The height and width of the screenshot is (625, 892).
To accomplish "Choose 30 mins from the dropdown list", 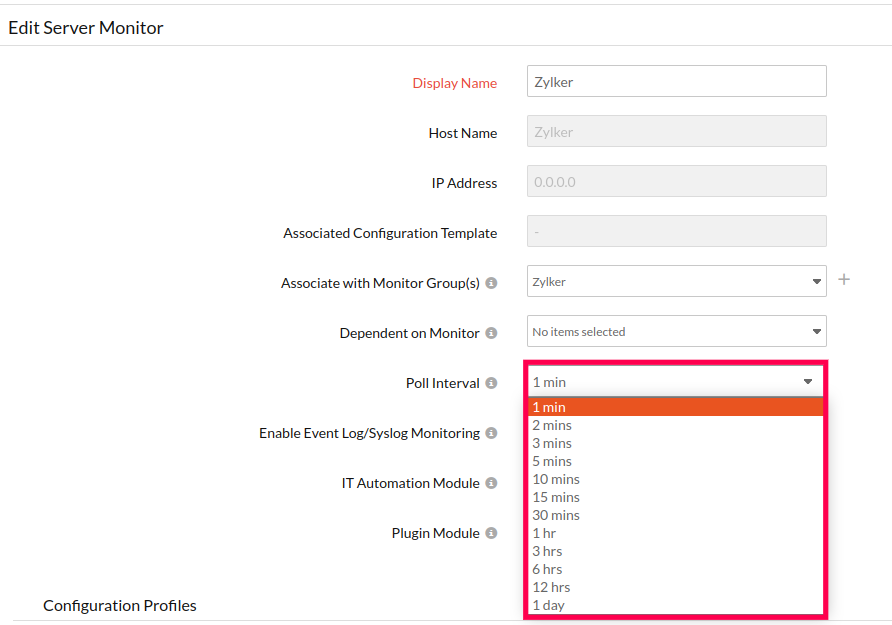I will click(x=676, y=515).
